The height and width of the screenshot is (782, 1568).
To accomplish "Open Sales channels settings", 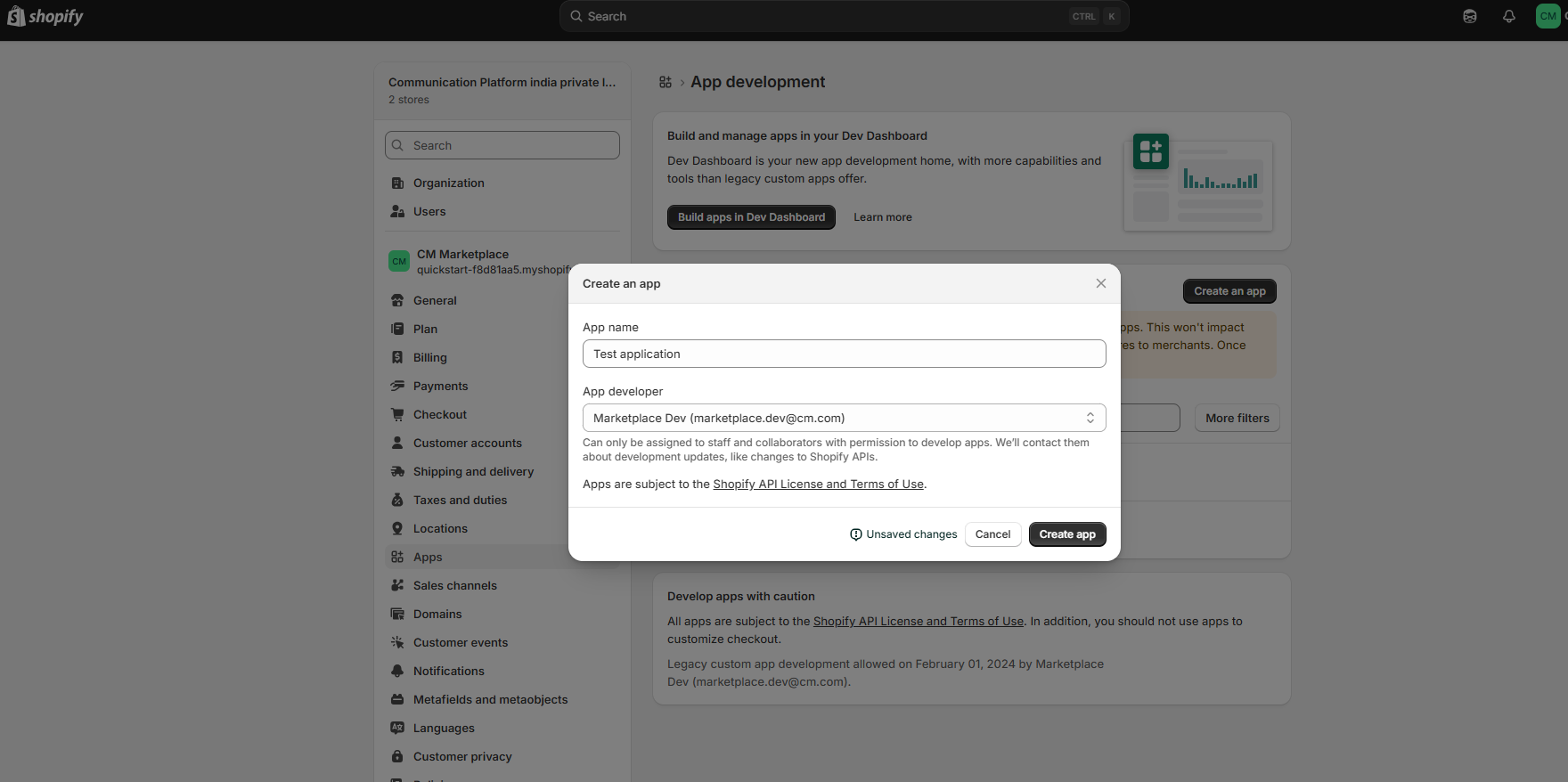I will click(502, 585).
